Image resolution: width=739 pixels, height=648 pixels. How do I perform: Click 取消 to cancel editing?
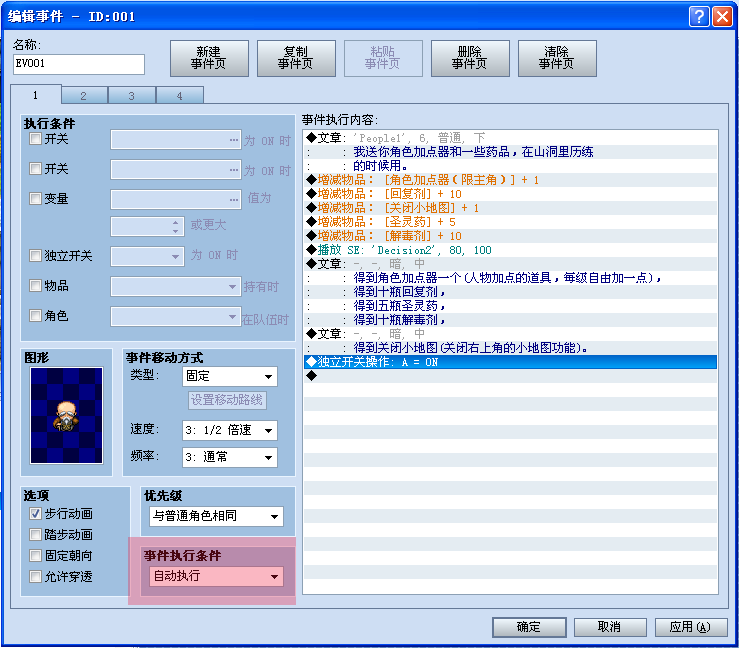point(610,627)
